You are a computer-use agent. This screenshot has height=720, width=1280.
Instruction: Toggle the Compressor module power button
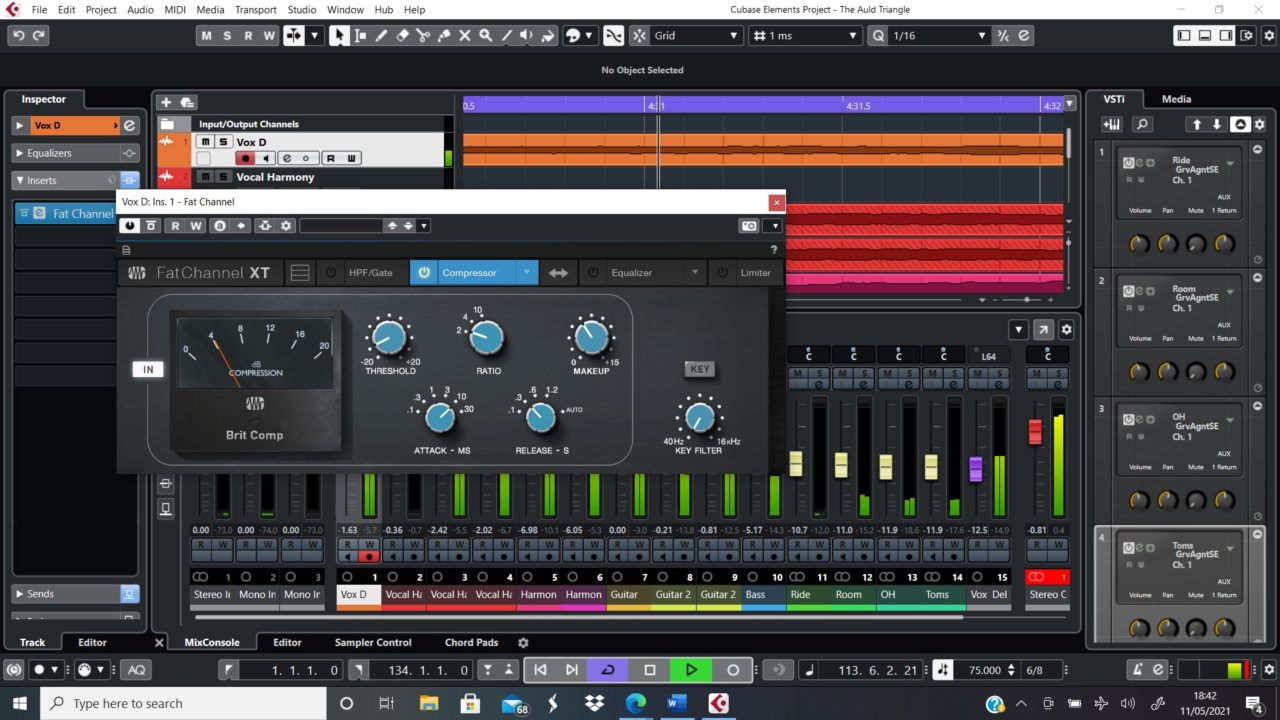pos(424,273)
